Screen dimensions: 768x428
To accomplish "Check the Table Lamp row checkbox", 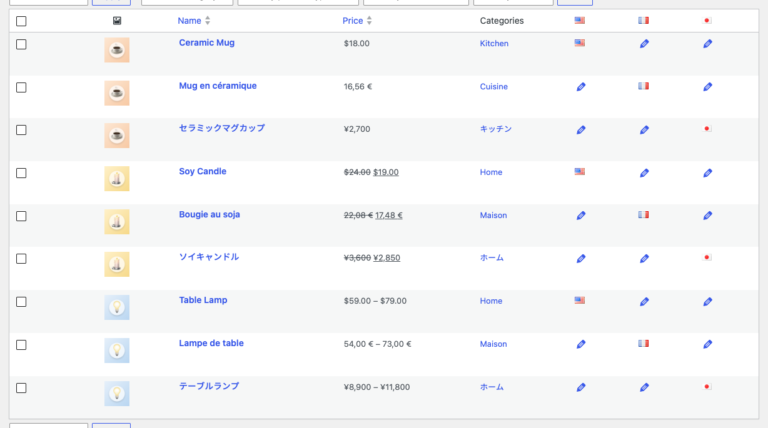I will (x=21, y=302).
